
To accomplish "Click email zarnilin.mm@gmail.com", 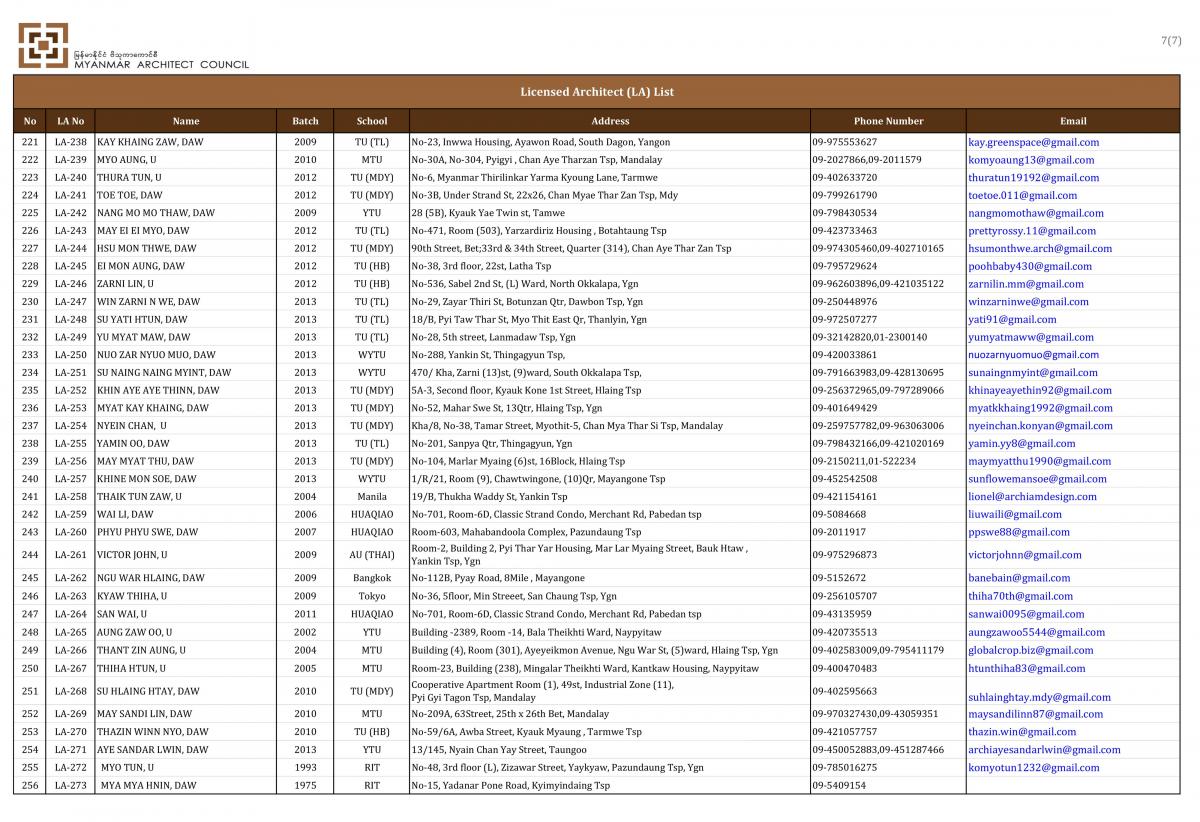I will [1026, 284].
